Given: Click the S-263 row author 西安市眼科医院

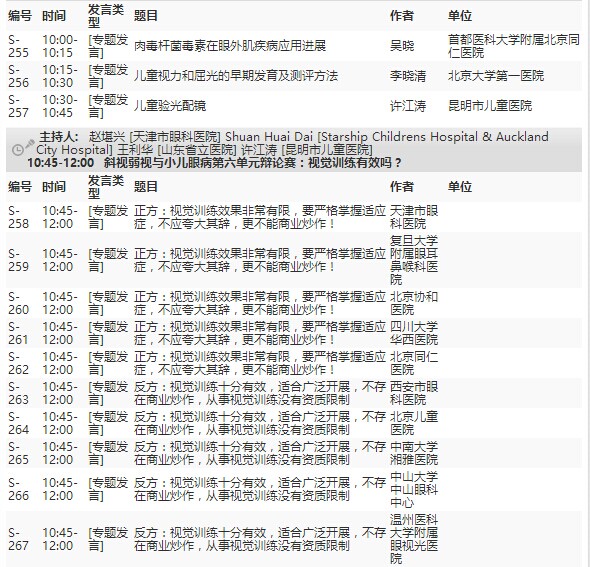Looking at the screenshot, I should [414, 393].
